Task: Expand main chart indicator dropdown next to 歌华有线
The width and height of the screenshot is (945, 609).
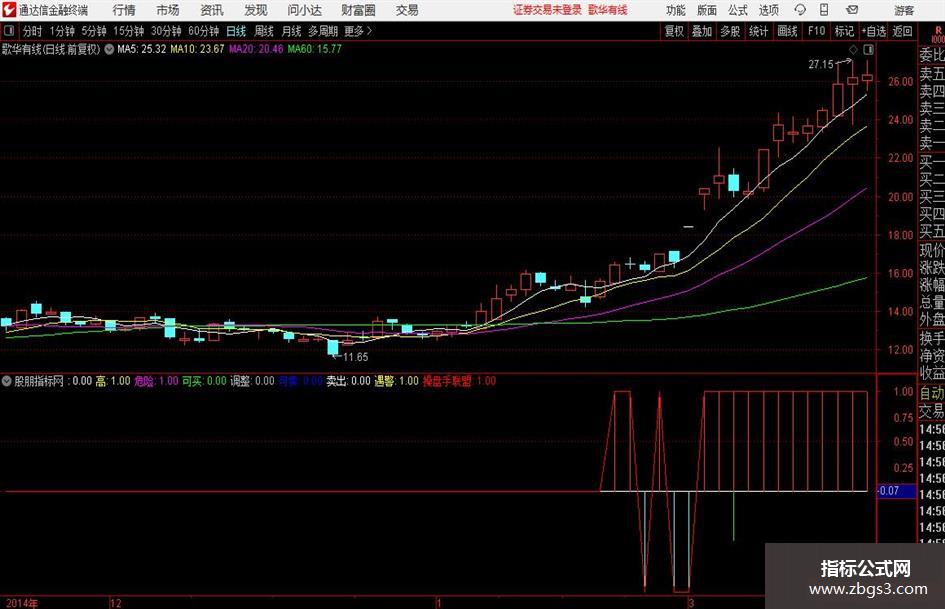Action: [x=109, y=49]
